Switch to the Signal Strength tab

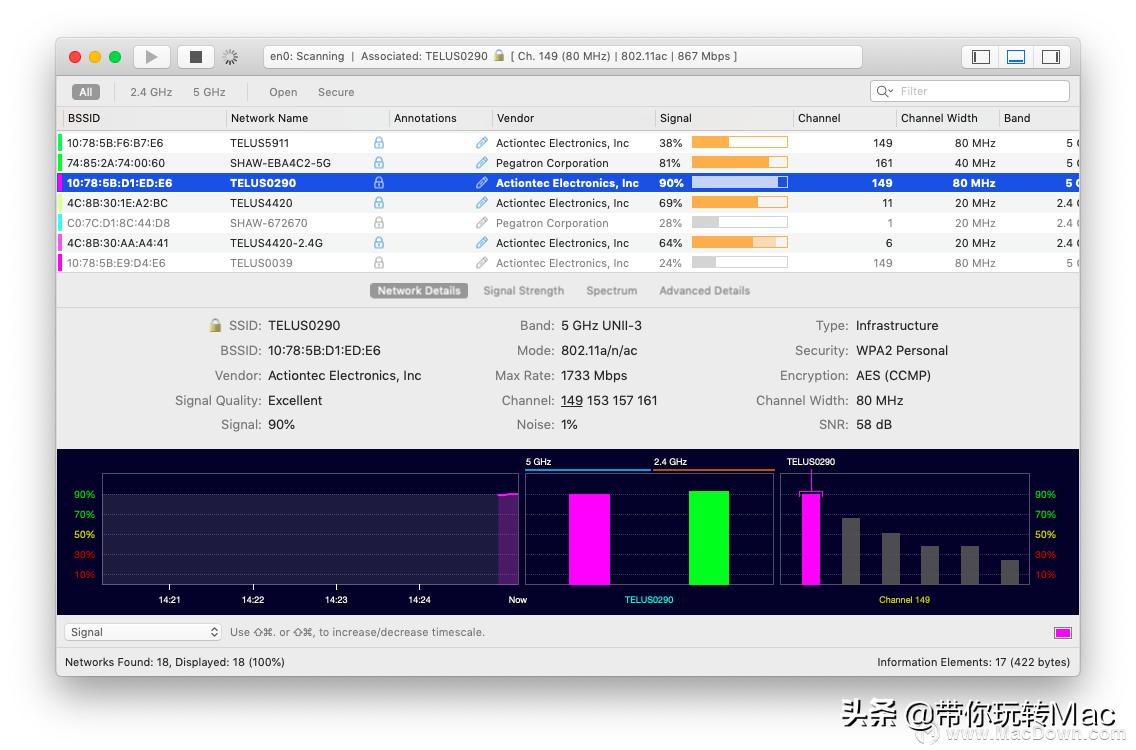523,291
